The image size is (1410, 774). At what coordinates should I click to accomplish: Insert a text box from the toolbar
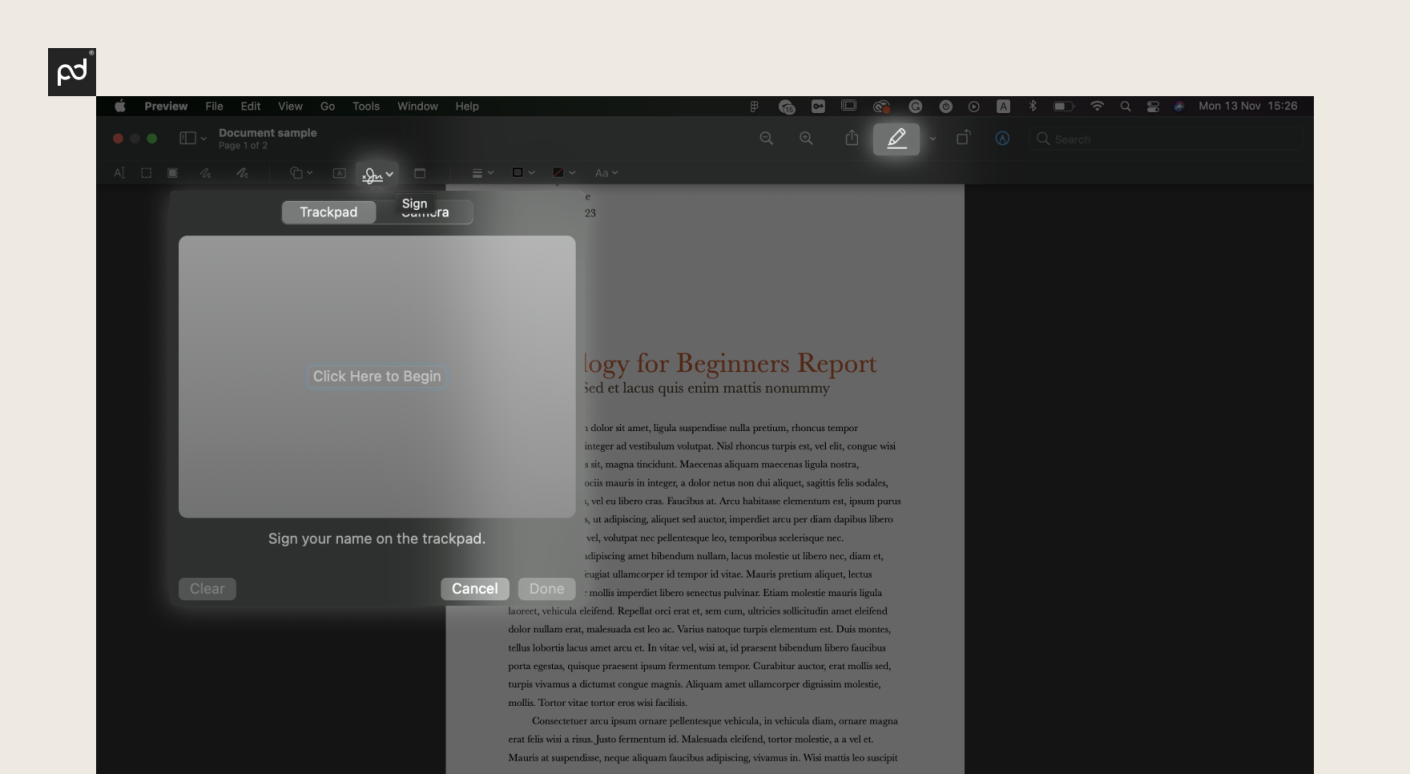339,172
